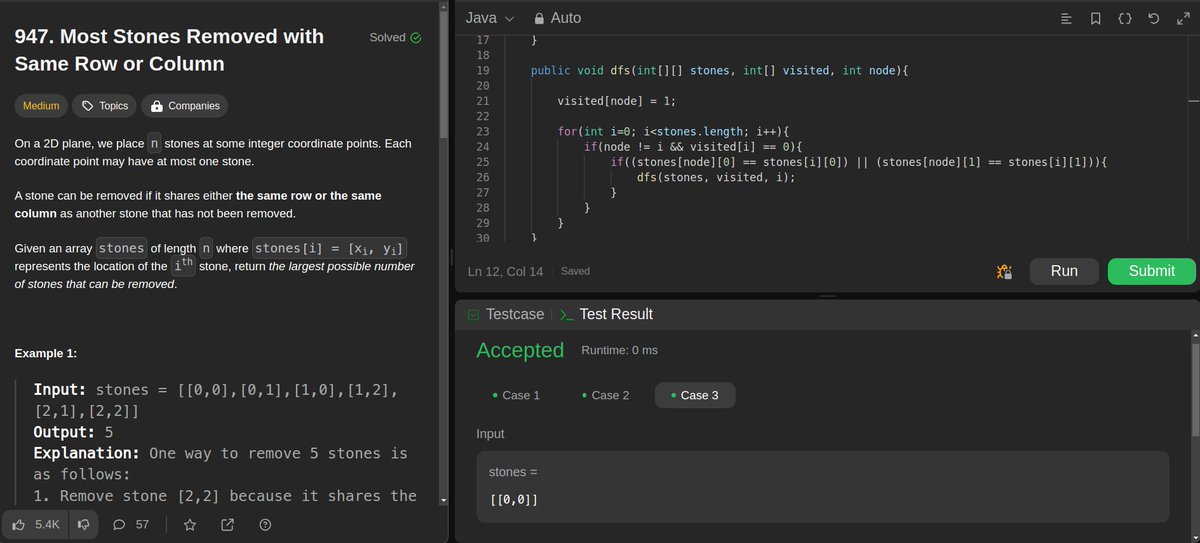Star this problem as favorite
1200x543 pixels.
tap(190, 524)
